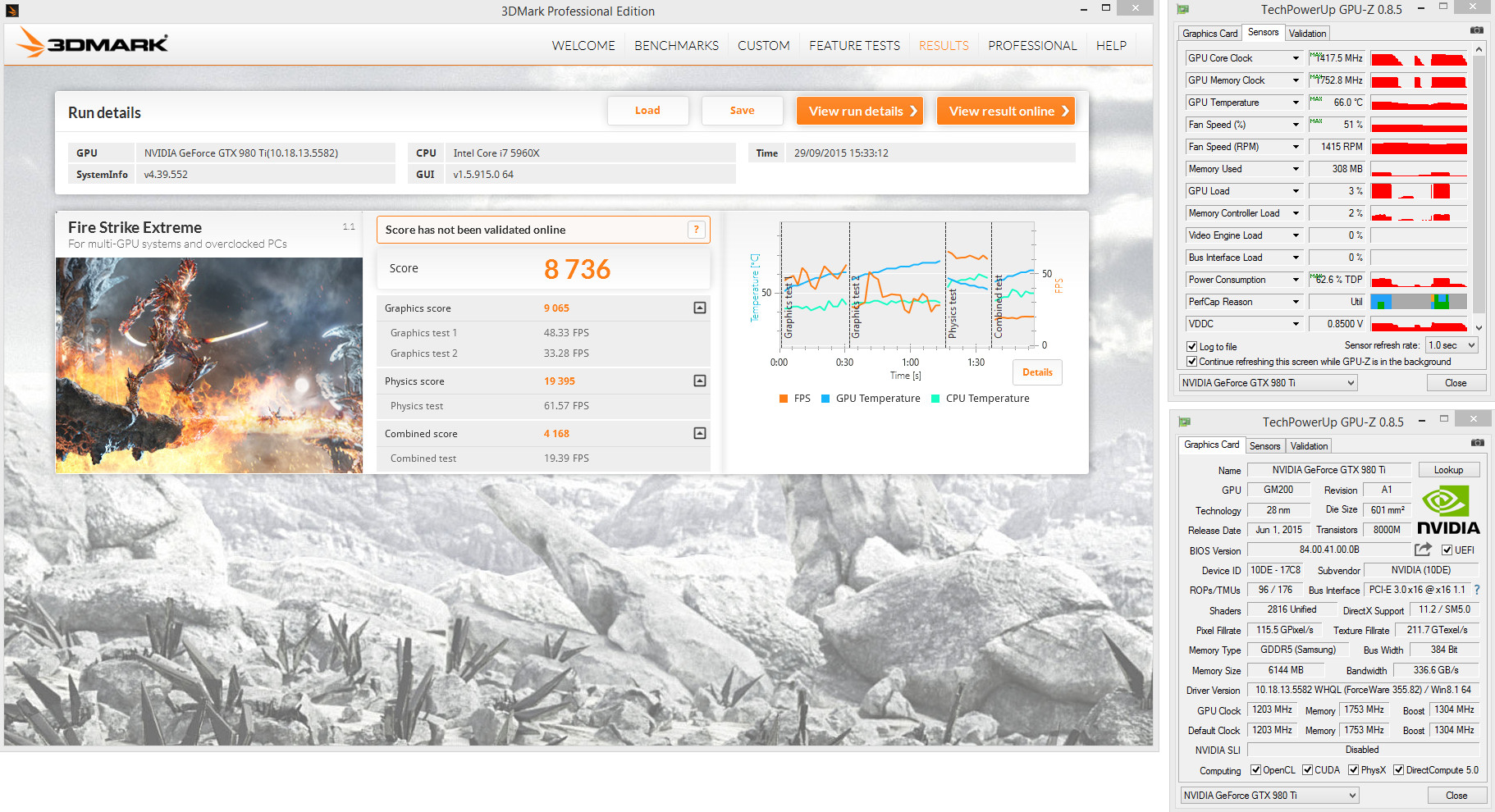Viewport: 1495px width, 812px height.
Task: Toggle the OpenCL checkbox
Action: (x=1255, y=769)
